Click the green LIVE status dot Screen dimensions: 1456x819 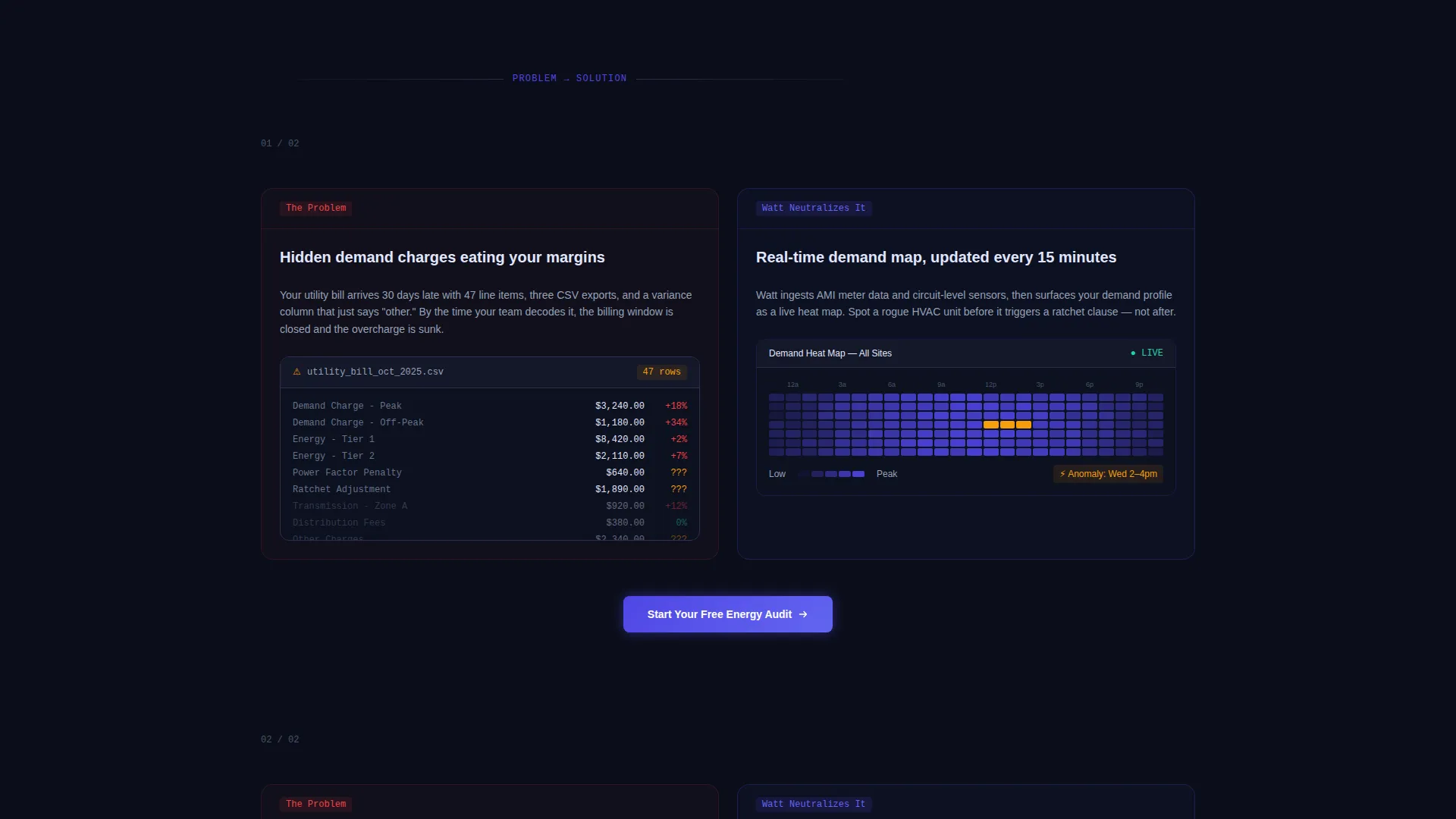coord(1133,353)
